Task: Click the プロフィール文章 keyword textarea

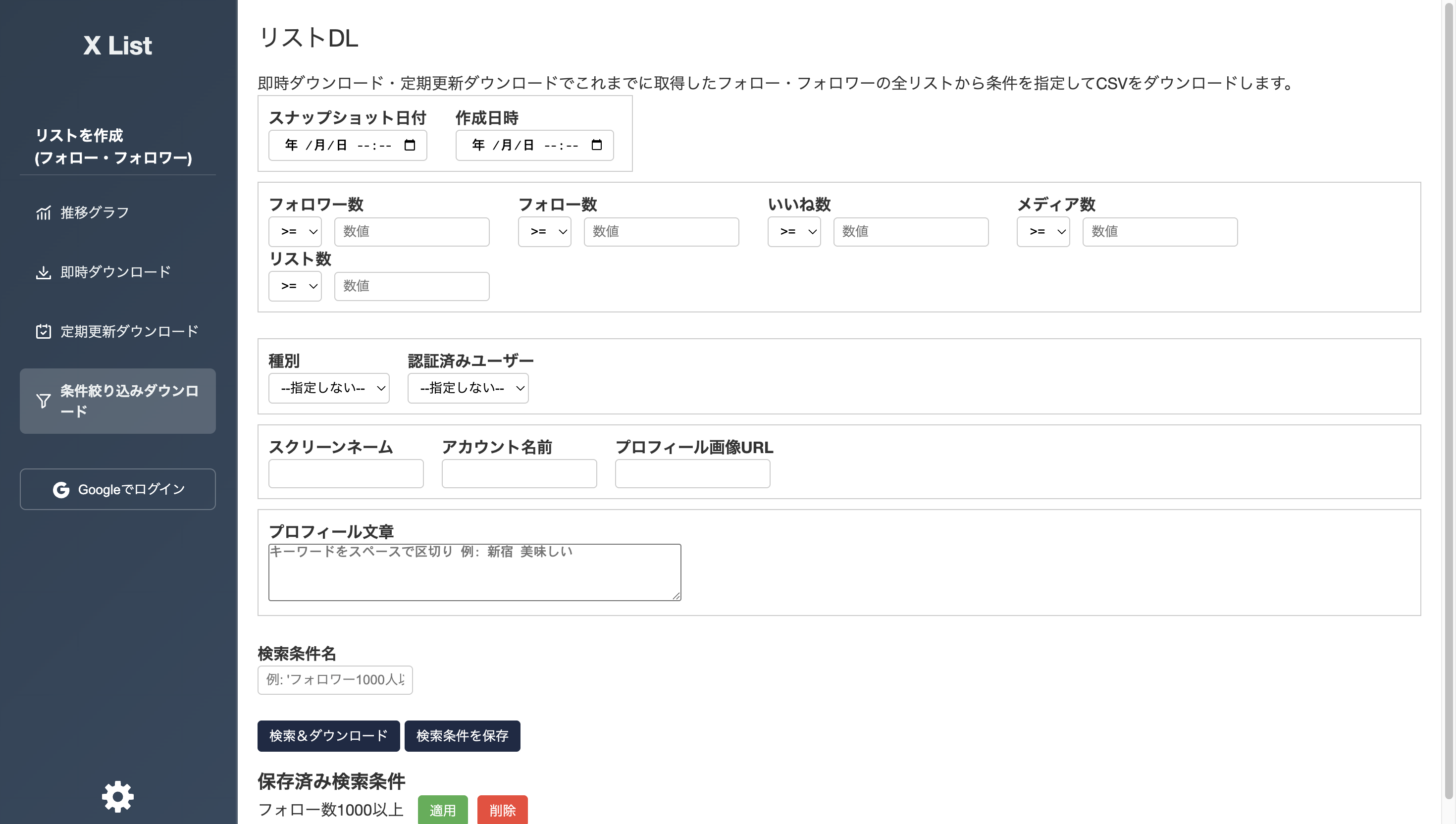Action: click(x=474, y=572)
